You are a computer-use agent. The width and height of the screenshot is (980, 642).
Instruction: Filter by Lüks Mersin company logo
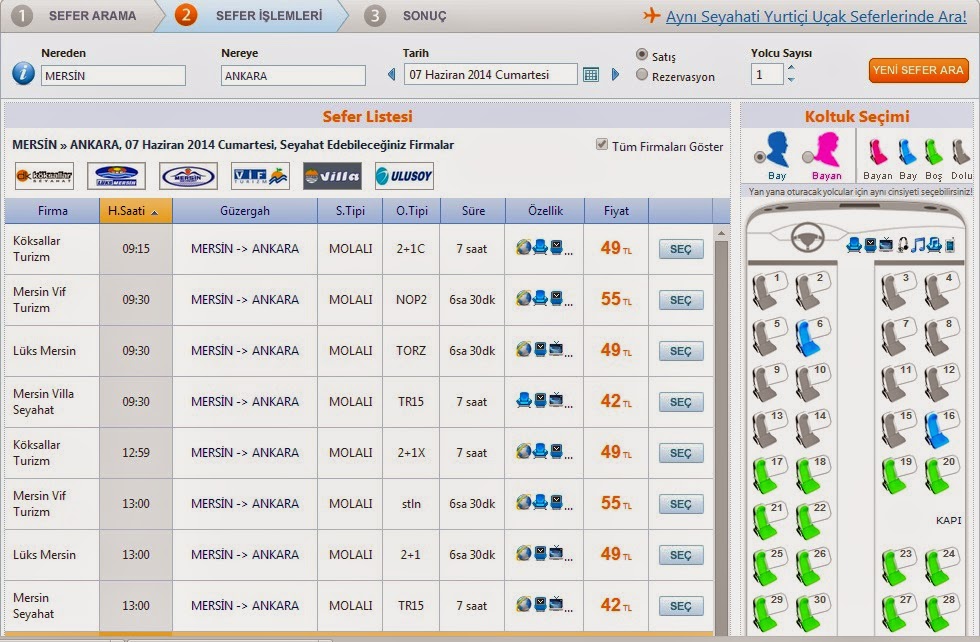[x=116, y=176]
